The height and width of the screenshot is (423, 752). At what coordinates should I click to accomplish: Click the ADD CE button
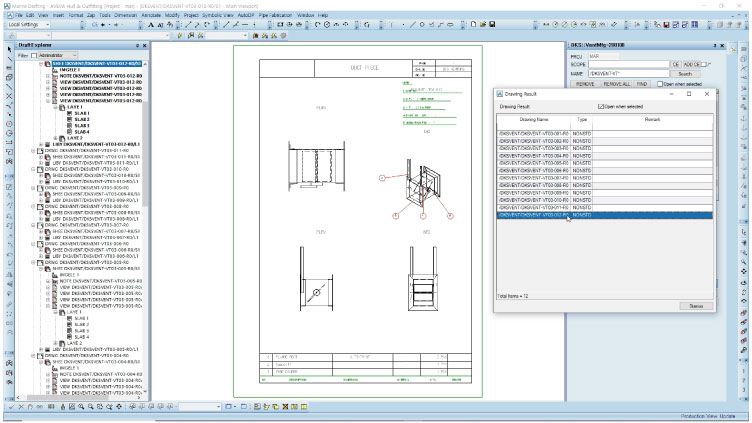pos(691,64)
